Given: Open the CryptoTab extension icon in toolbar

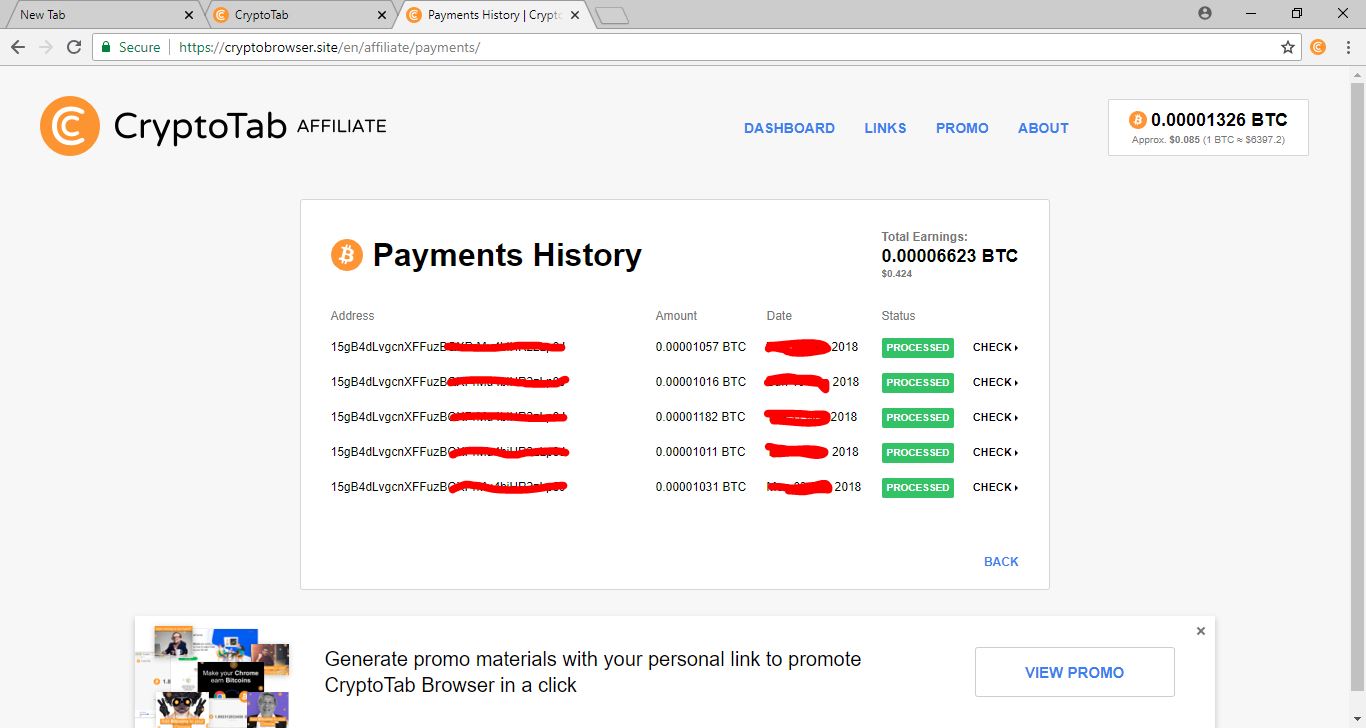Looking at the screenshot, I should tap(1318, 47).
